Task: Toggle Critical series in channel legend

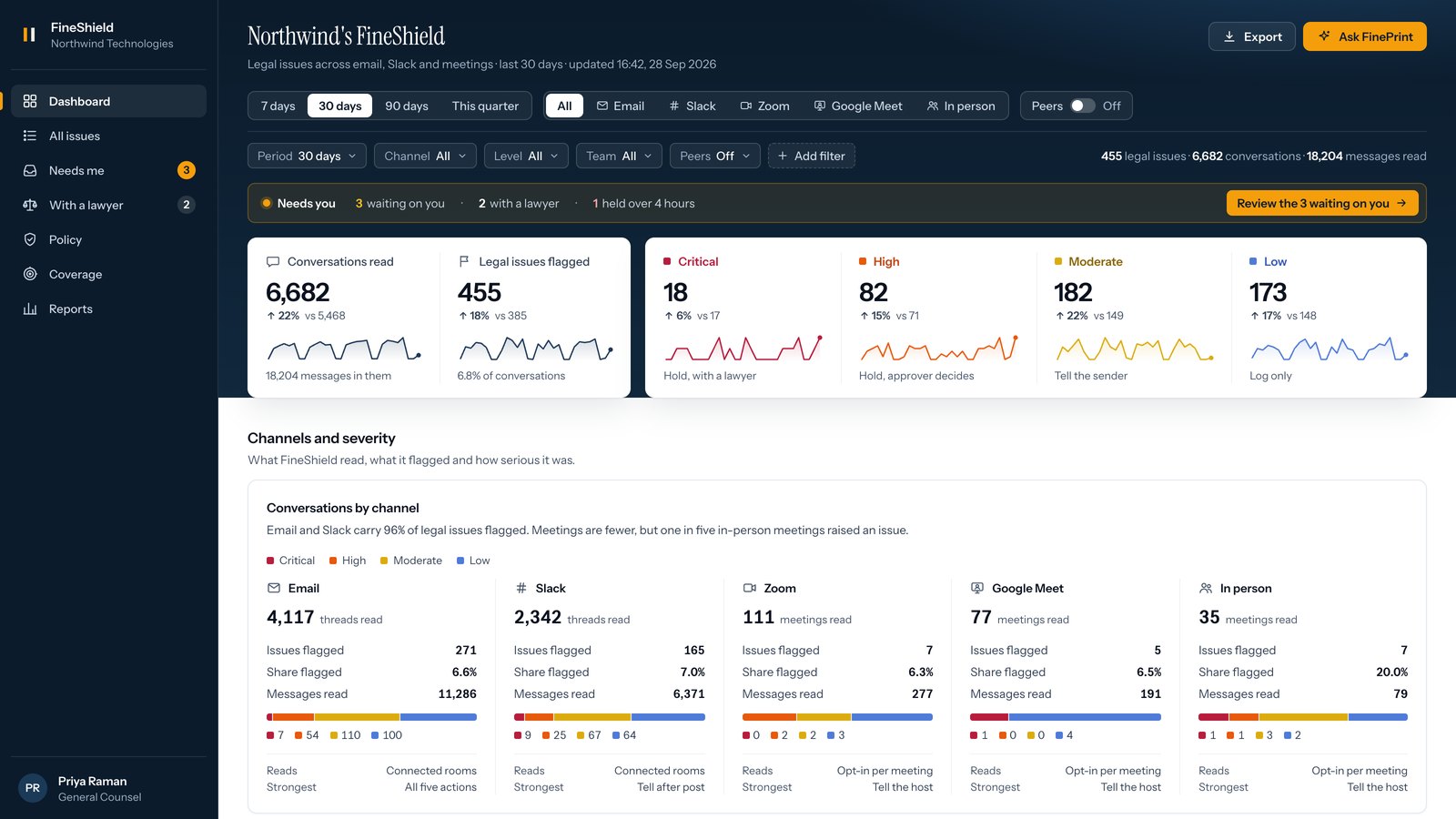Action: click(x=290, y=561)
